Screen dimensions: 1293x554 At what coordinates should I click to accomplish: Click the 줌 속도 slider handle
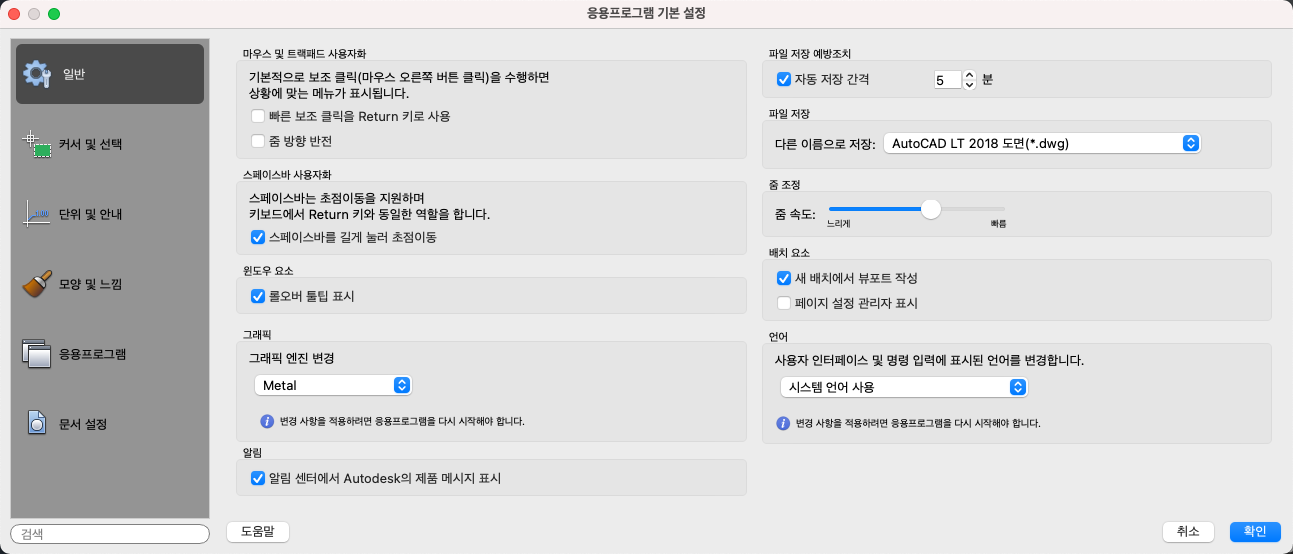tap(931, 209)
